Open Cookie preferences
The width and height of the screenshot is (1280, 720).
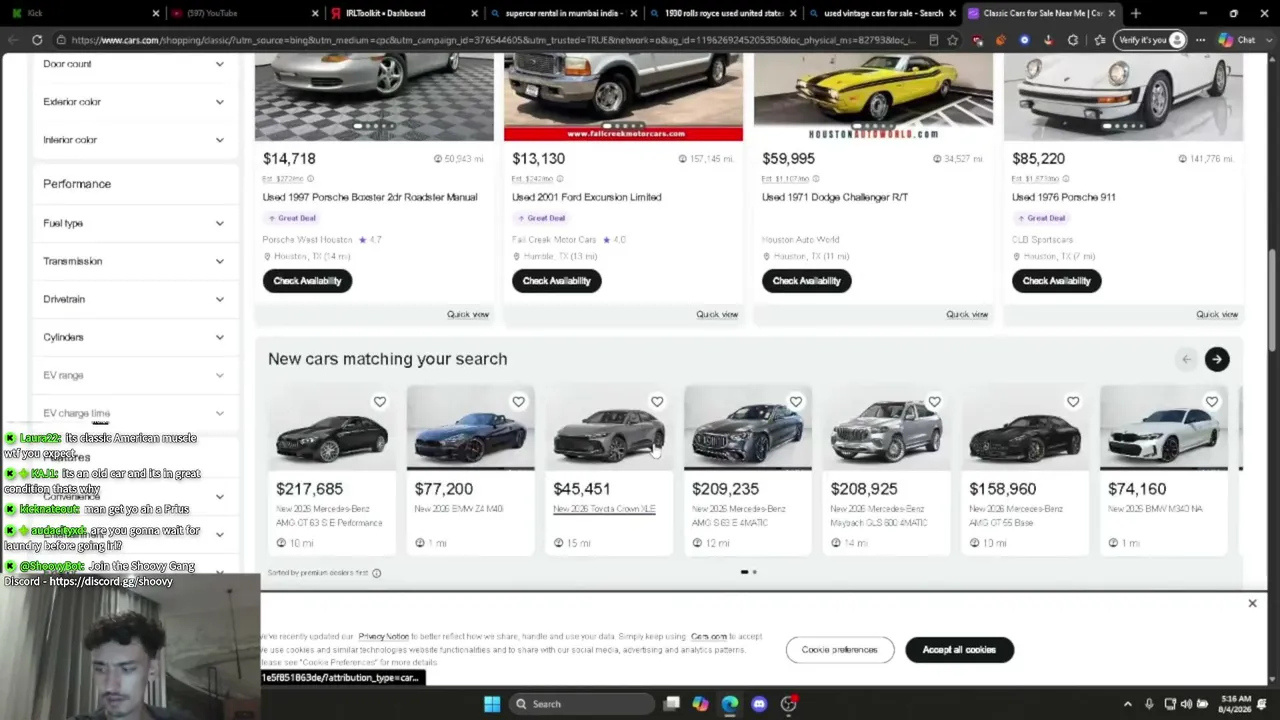839,650
